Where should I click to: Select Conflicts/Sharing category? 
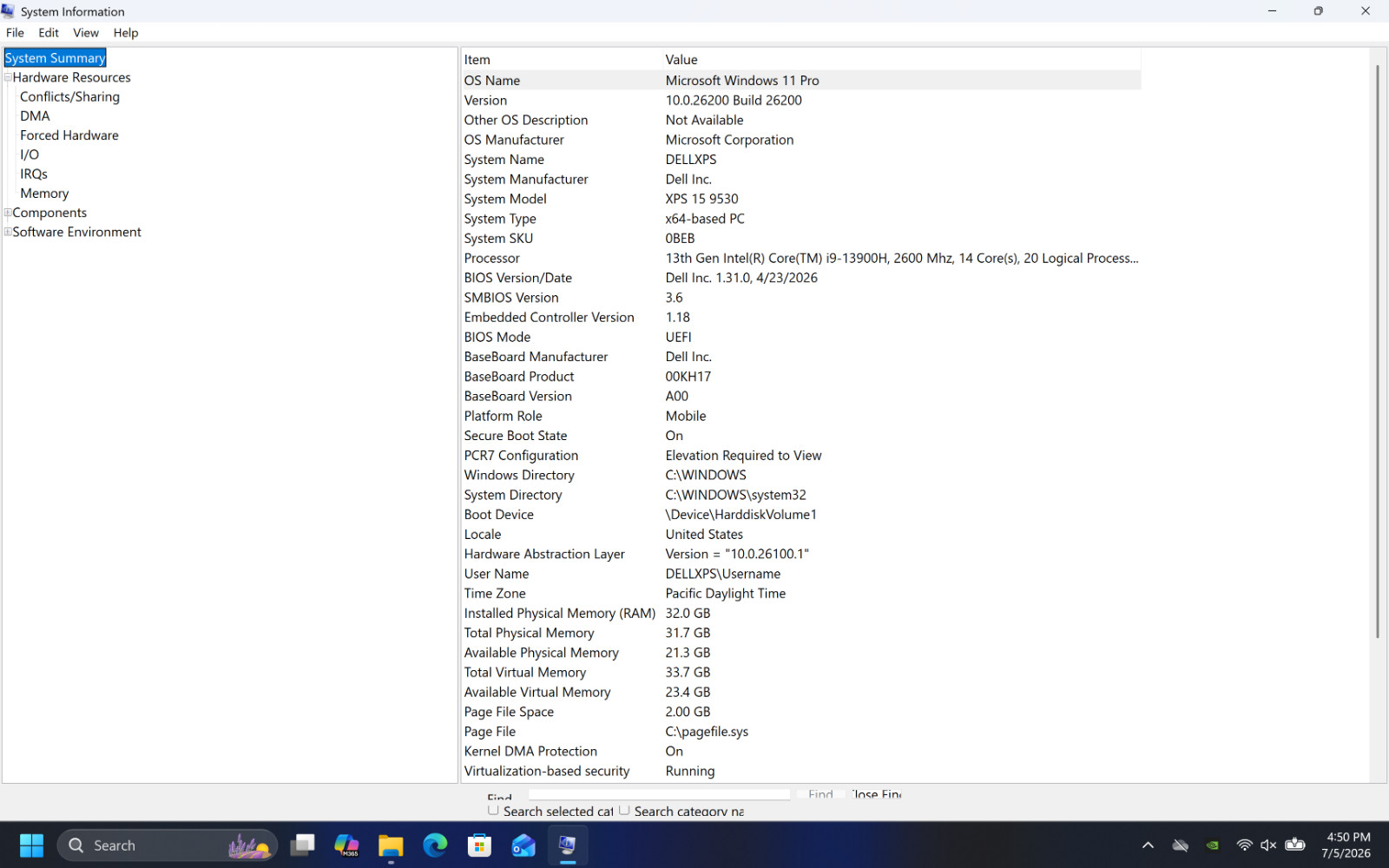[69, 96]
